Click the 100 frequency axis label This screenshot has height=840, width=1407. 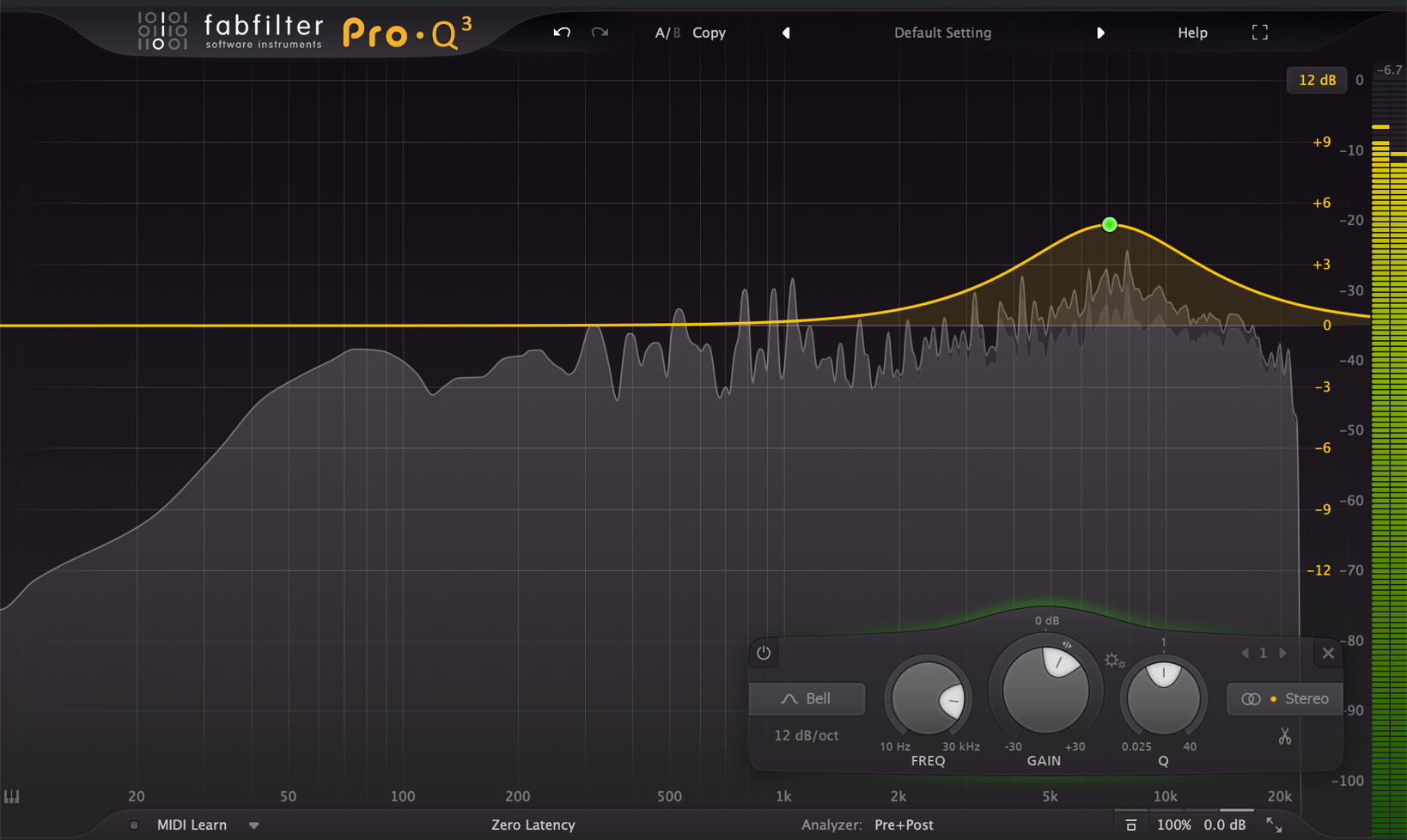tap(402, 796)
